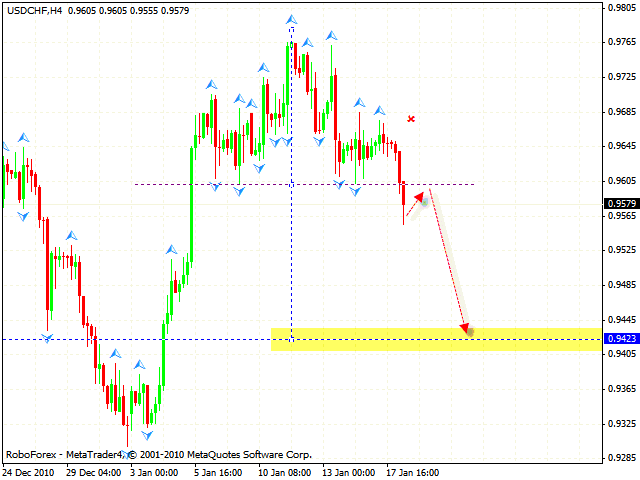Click the red X marker near 0.9685
This screenshot has height=480, width=640.
click(x=411, y=119)
